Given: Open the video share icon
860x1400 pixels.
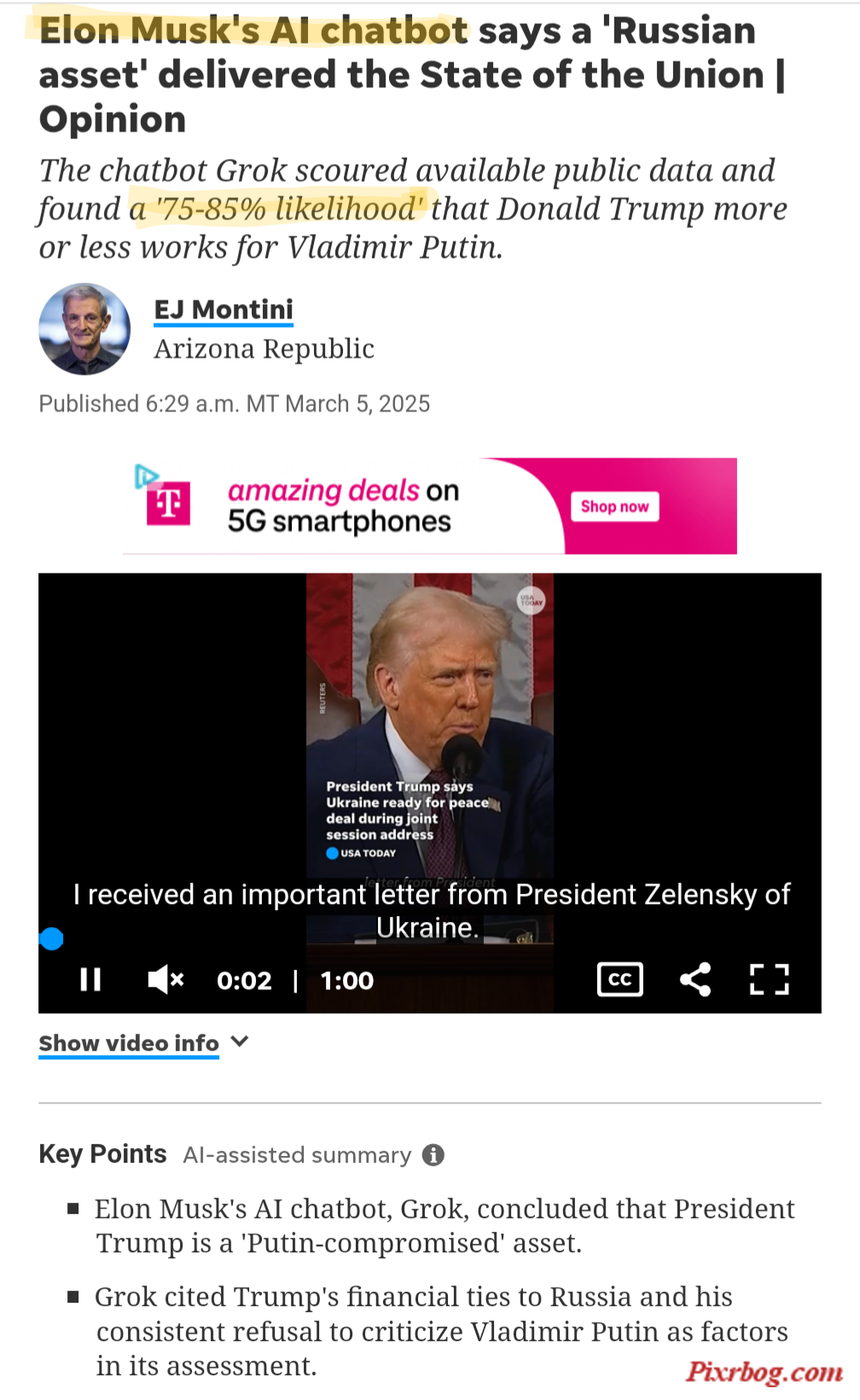Looking at the screenshot, I should click(x=695, y=979).
